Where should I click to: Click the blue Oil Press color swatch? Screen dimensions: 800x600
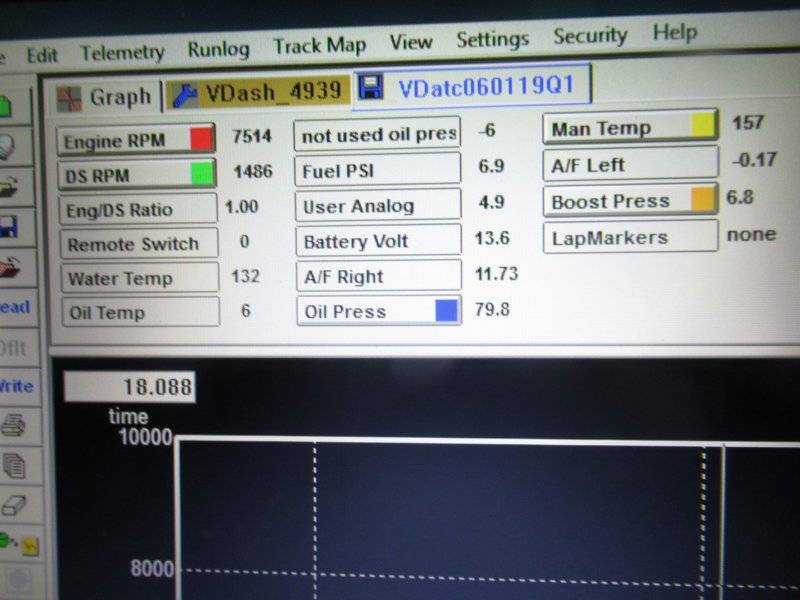tap(447, 311)
